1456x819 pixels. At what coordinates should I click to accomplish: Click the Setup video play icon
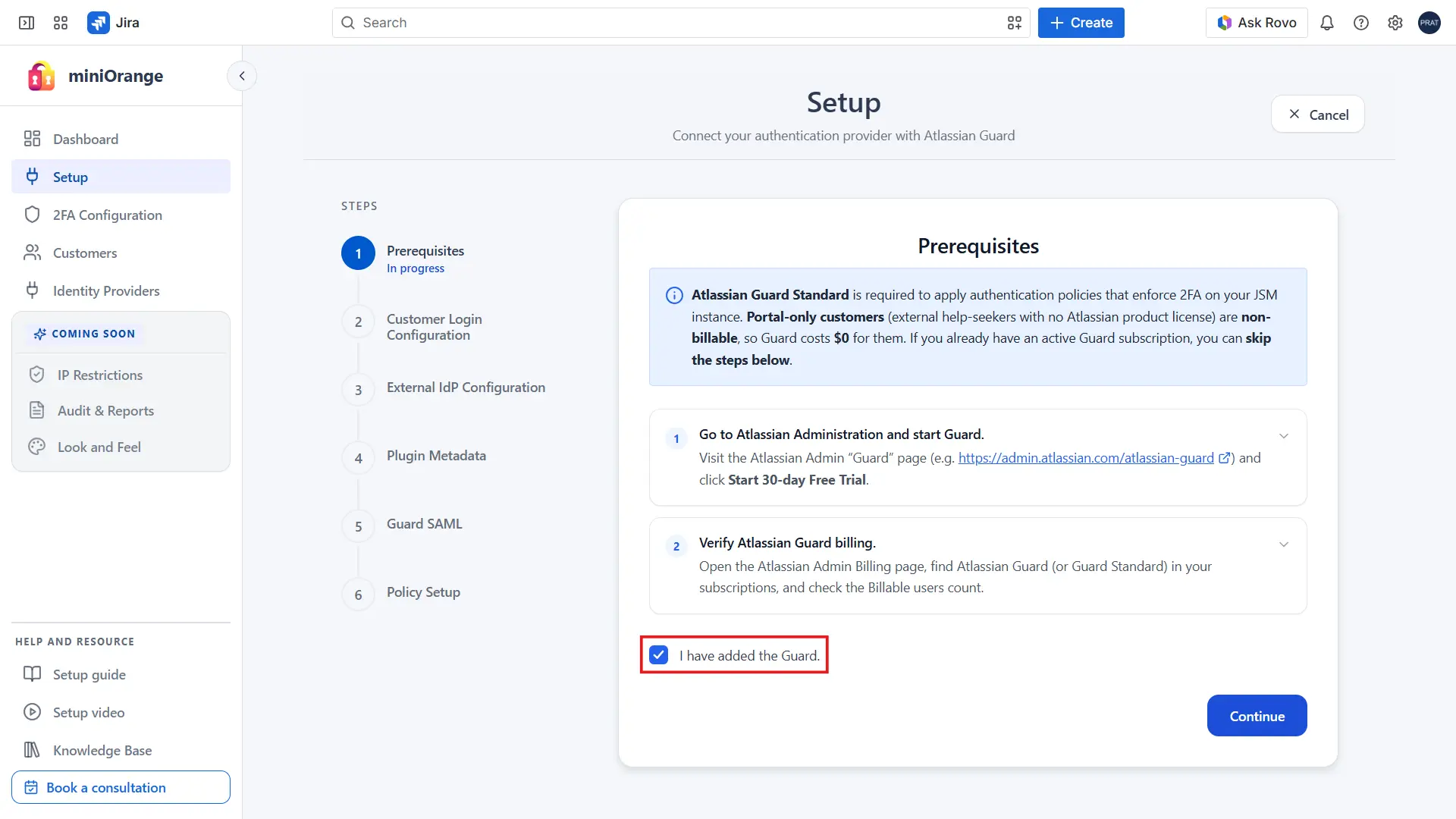tap(32, 712)
